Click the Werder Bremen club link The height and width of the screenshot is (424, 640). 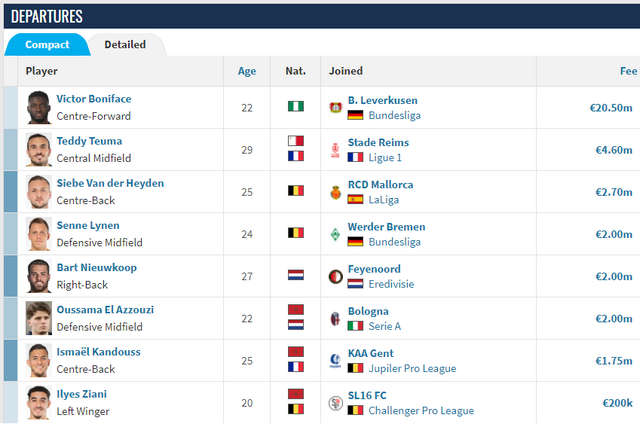[387, 227]
